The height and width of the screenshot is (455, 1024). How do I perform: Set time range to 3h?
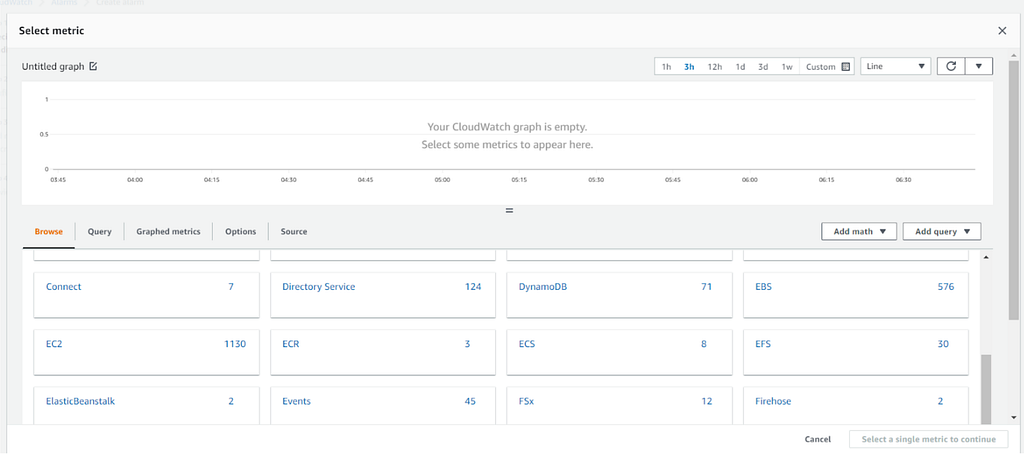[x=689, y=67]
